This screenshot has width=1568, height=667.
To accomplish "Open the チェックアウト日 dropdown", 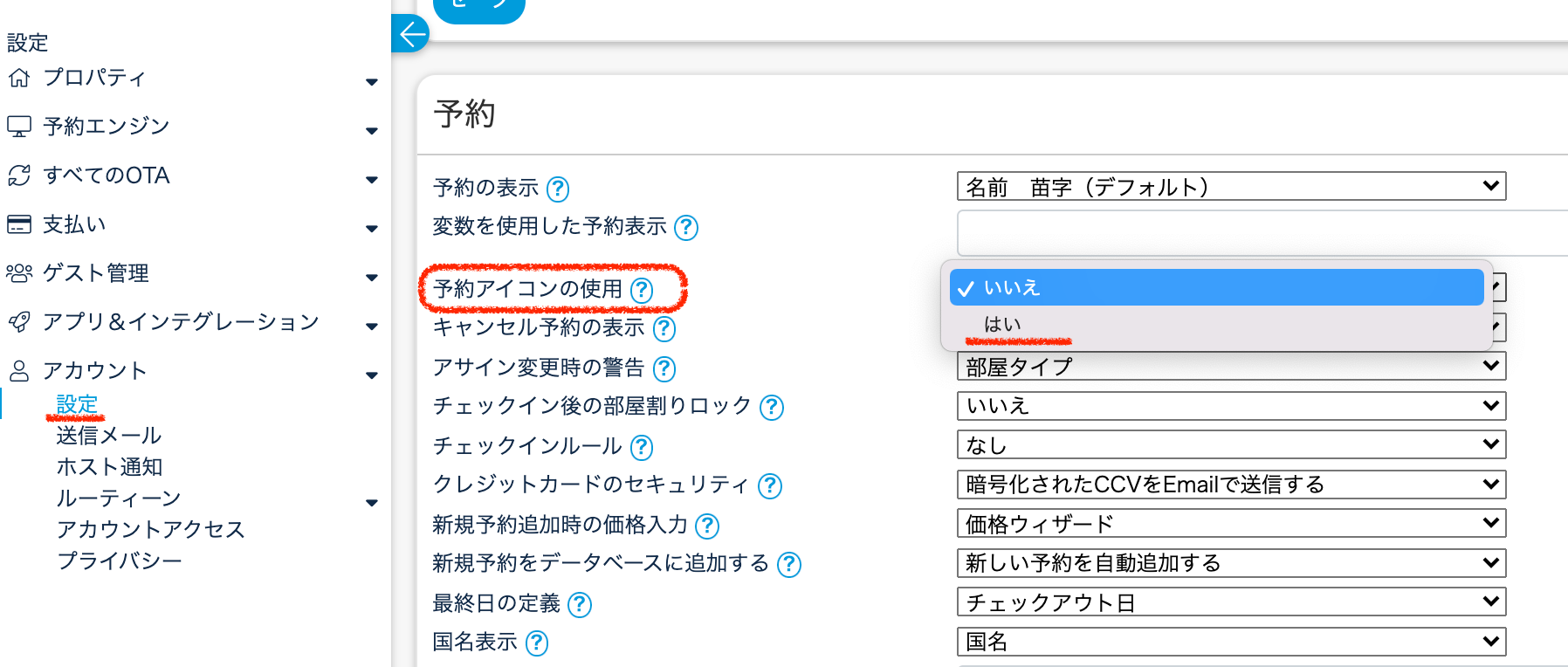I will [x=1231, y=602].
